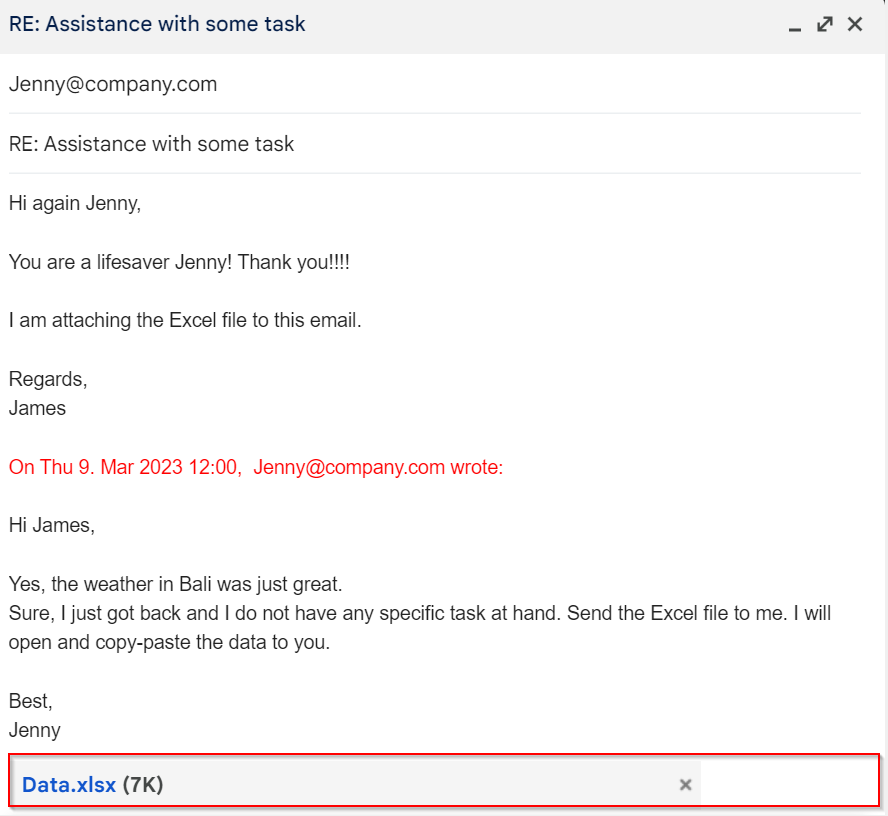Open the Data.xlsx attachment link
Viewport: 888px width, 816px height.
tap(69, 785)
